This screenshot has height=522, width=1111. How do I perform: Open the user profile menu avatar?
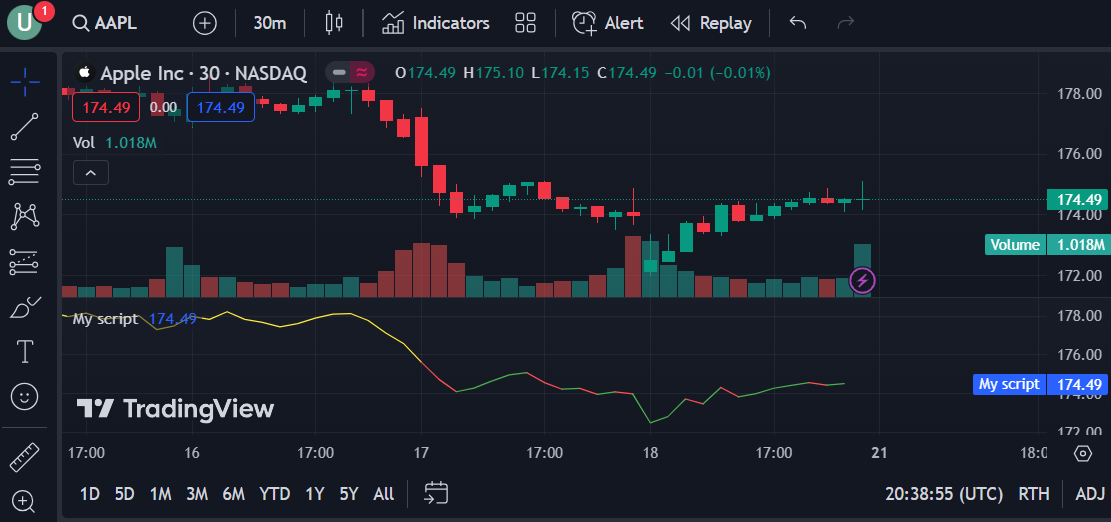click(24, 23)
